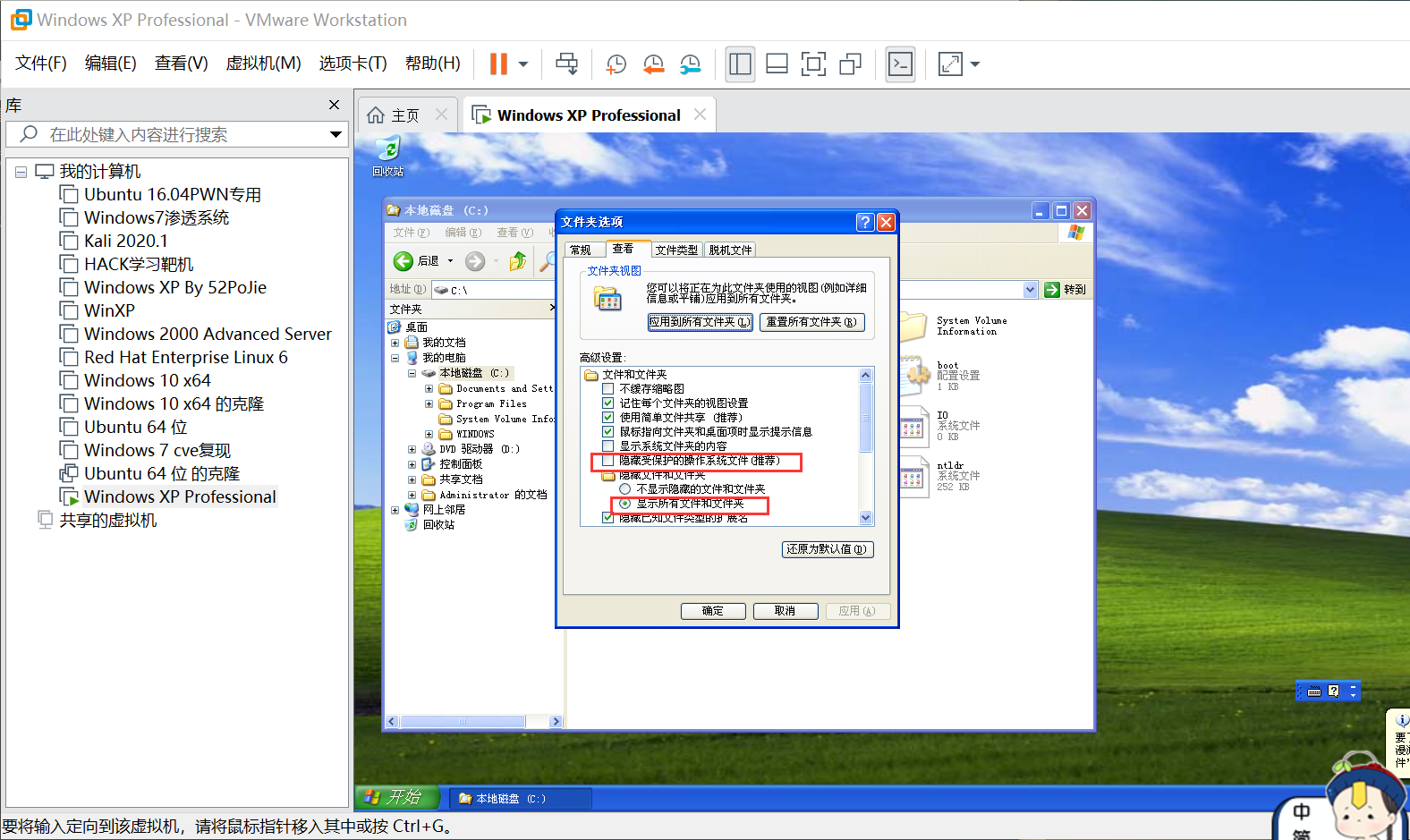Expand the 我的文档 folder tree node
Image resolution: width=1410 pixels, height=840 pixels.
395,343
